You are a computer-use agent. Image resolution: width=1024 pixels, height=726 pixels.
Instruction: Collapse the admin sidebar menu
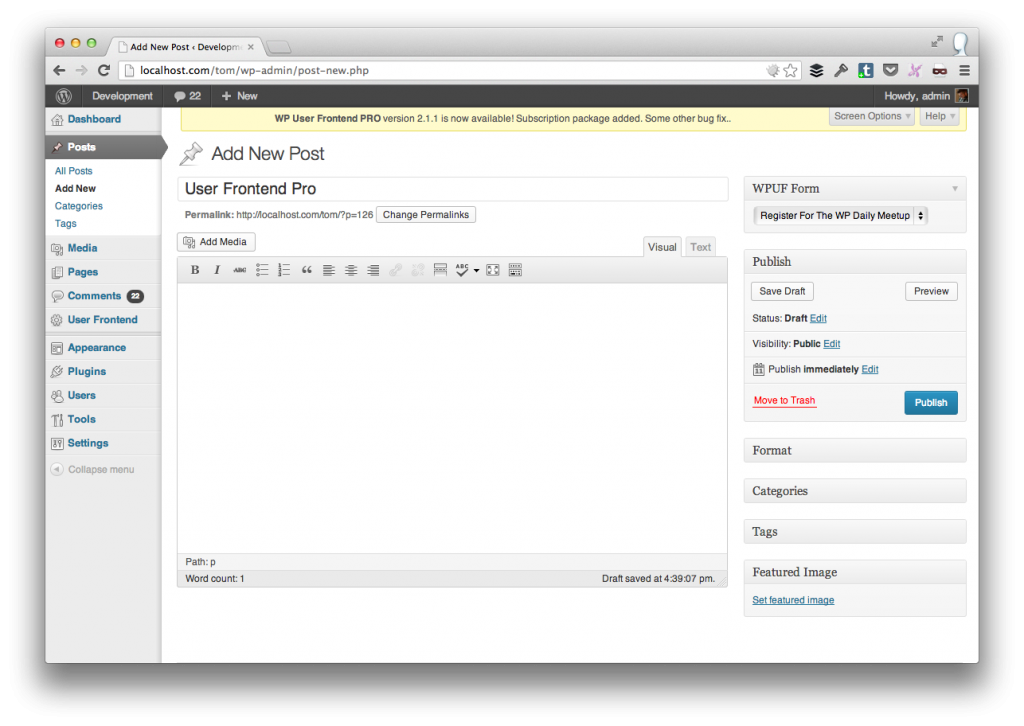pyautogui.click(x=93, y=469)
